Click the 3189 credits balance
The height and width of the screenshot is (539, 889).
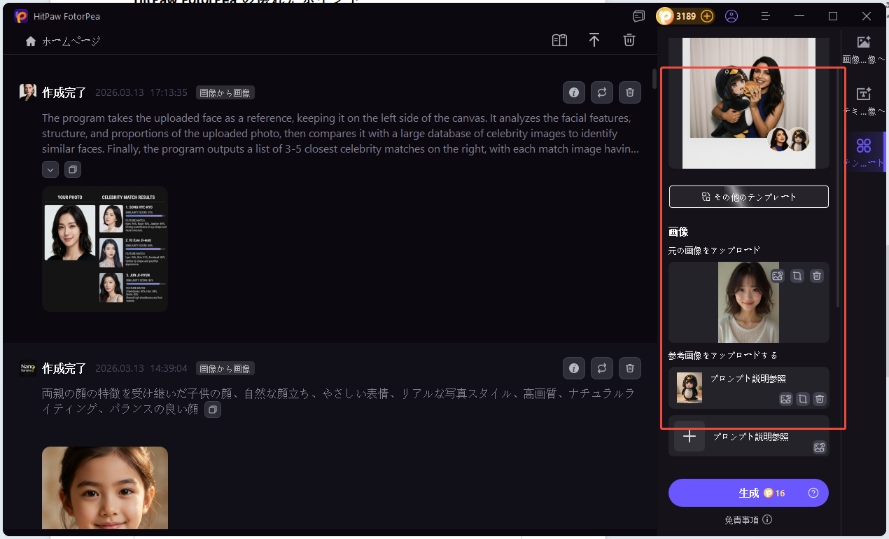tap(685, 16)
